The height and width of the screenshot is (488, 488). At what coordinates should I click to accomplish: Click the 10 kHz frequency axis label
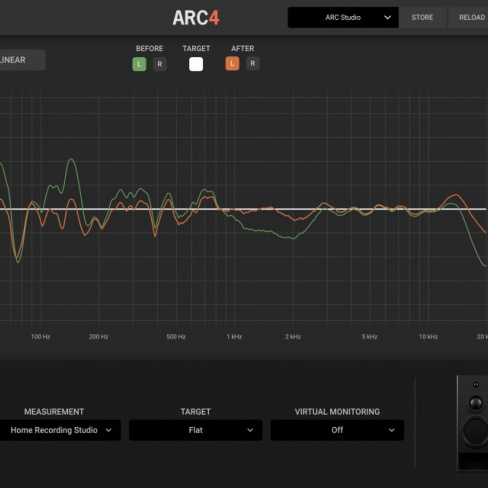click(428, 337)
